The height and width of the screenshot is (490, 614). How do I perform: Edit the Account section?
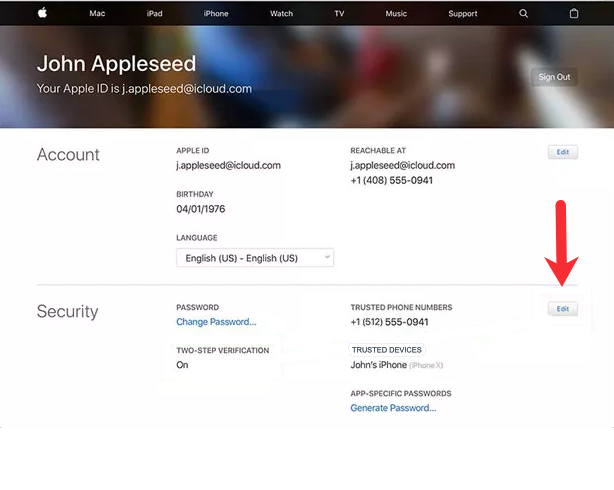tap(563, 152)
